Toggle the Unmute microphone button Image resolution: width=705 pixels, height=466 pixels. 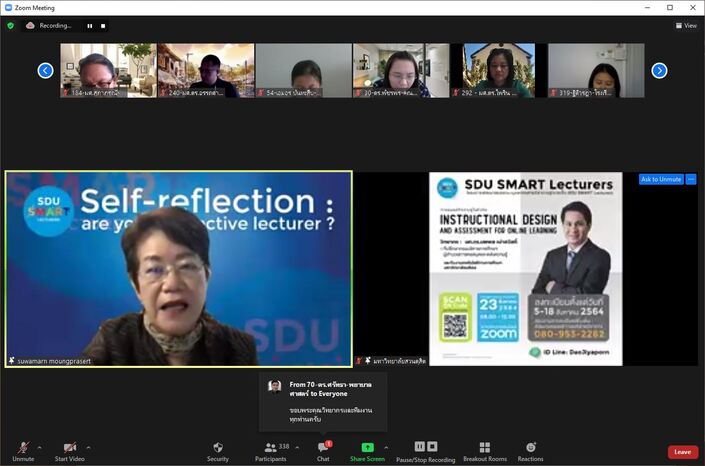click(23, 452)
